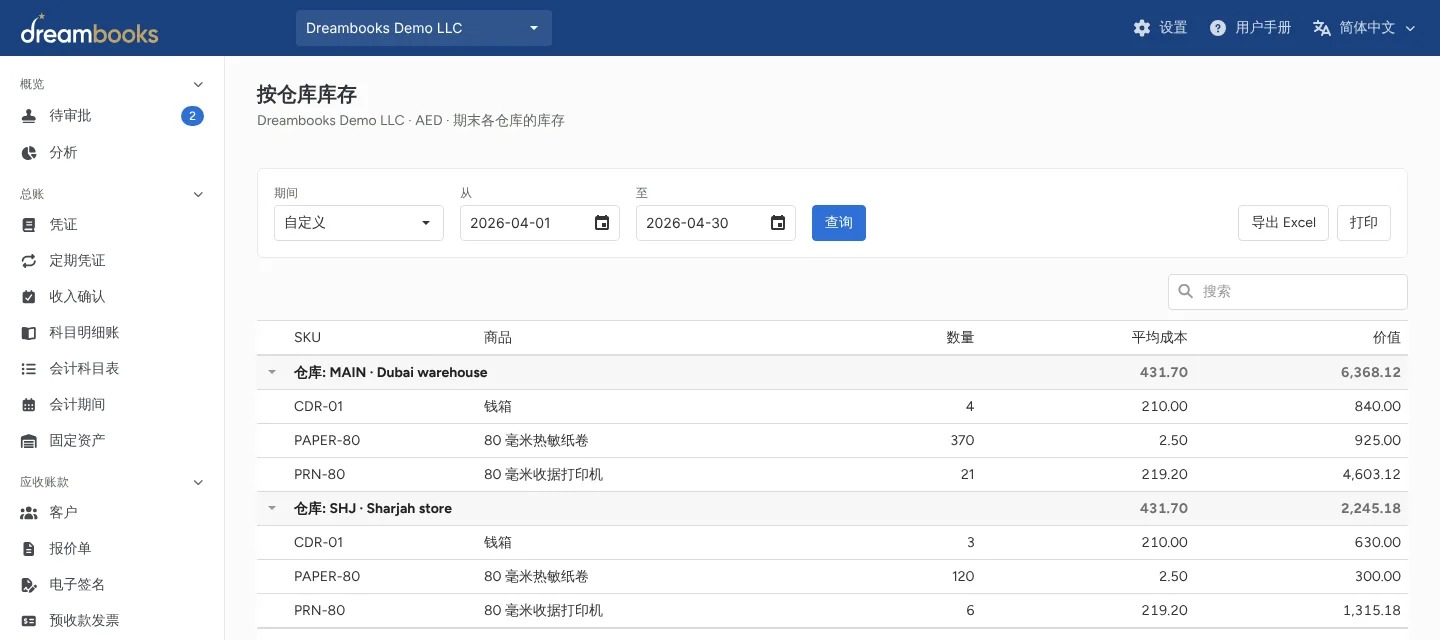The image size is (1440, 640).
Task: Click the 待审批 stamp icon
Action: 29,116
